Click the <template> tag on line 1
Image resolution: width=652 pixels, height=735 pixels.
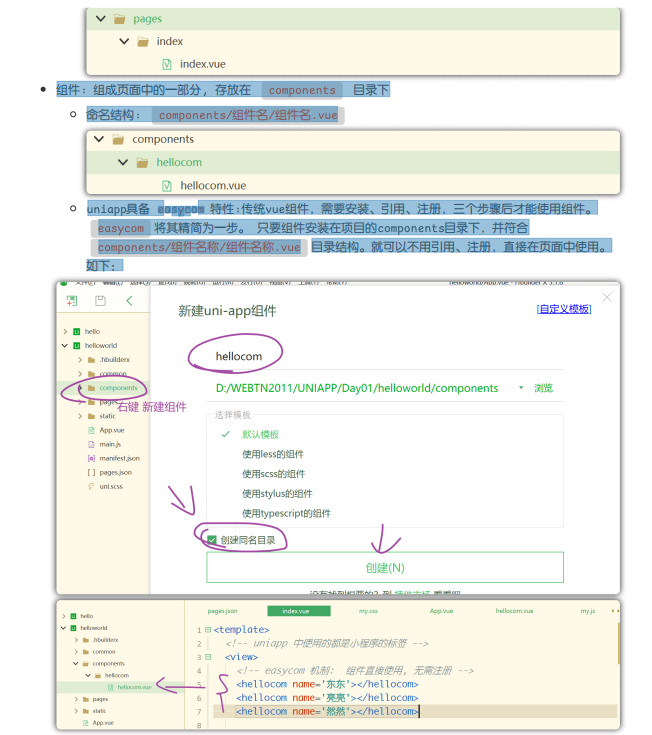pos(241,630)
